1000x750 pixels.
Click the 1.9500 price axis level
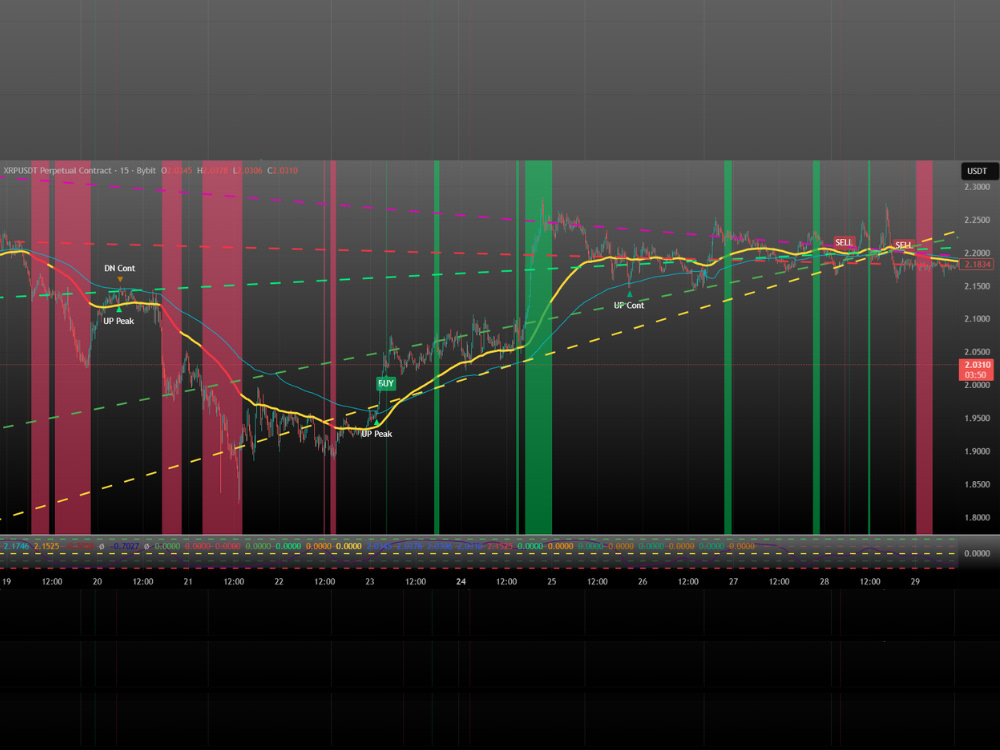pos(977,418)
